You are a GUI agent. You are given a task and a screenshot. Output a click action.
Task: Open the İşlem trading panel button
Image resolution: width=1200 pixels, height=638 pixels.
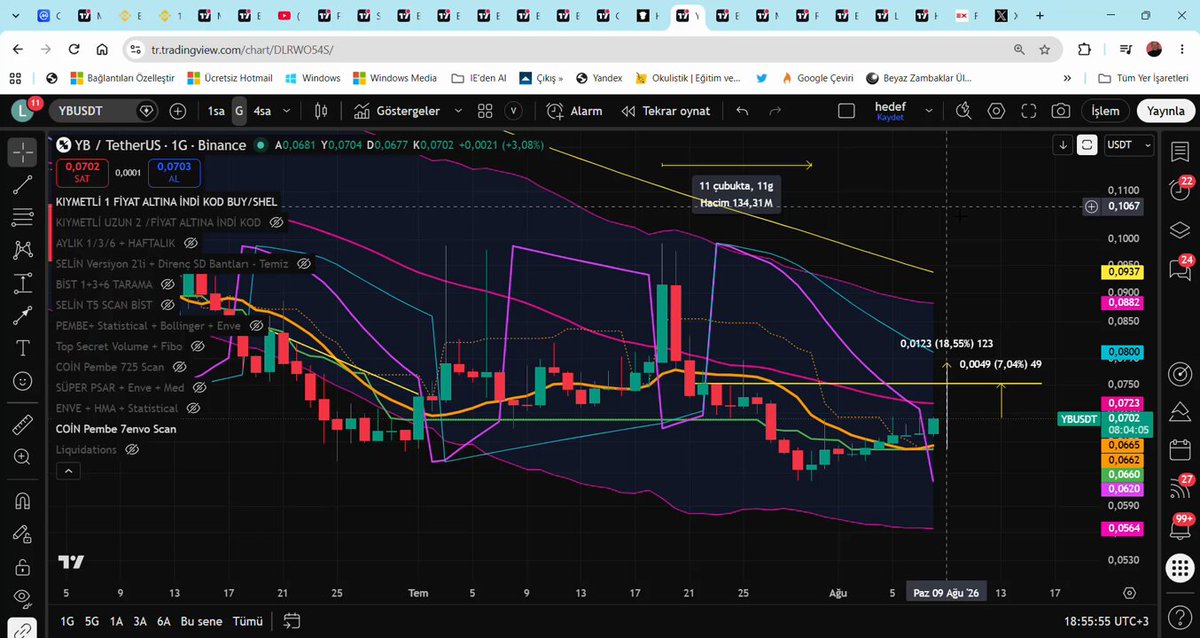[1105, 111]
